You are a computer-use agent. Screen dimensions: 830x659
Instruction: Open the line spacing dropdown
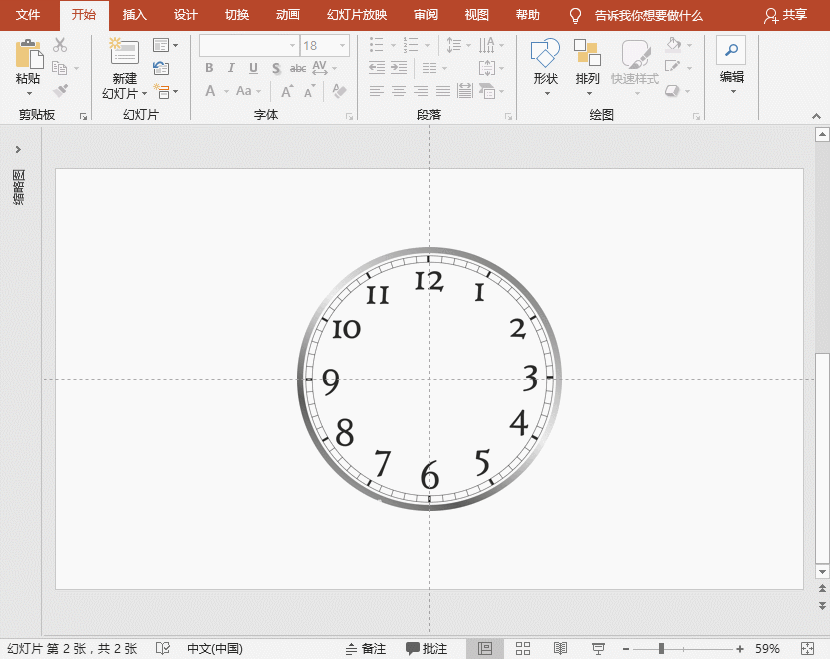(468, 46)
